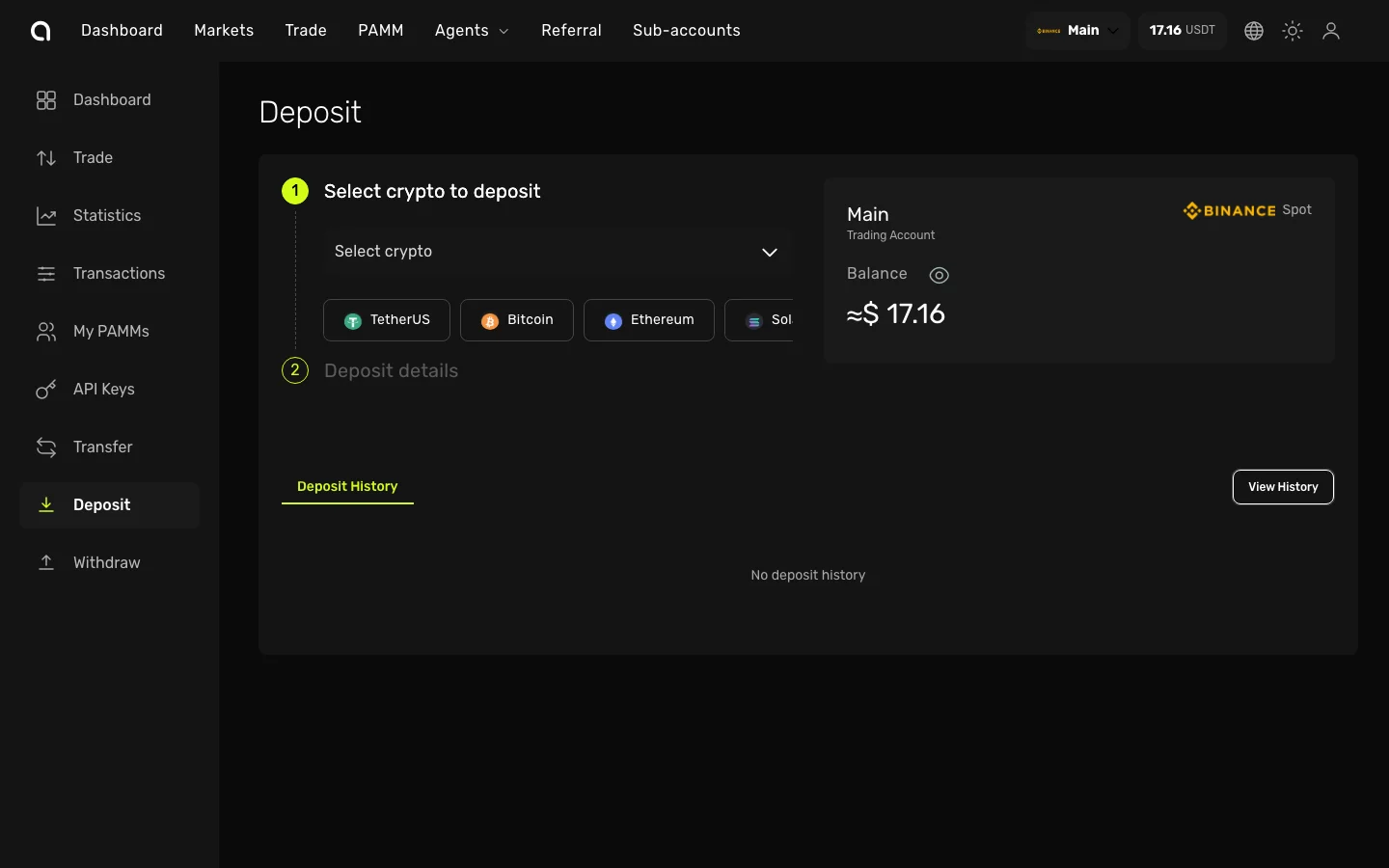1389x868 pixels.
Task: Open My PAMMs in sidebar
Action: pos(111,331)
